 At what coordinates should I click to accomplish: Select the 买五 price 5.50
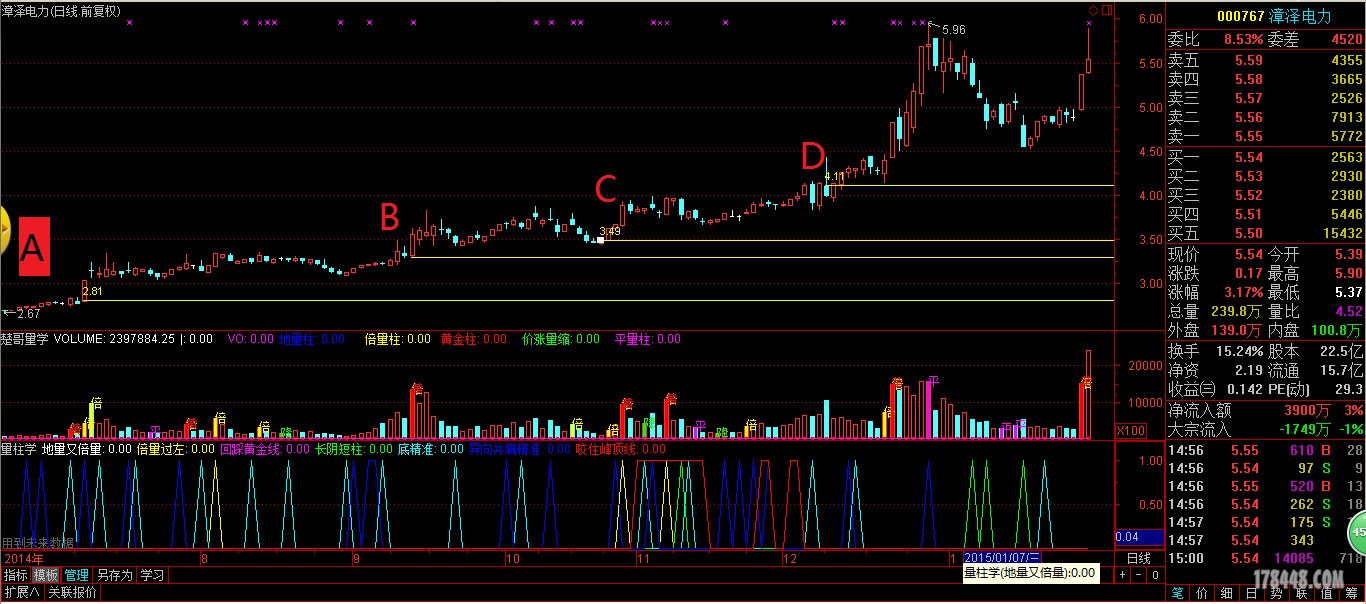[1249, 234]
